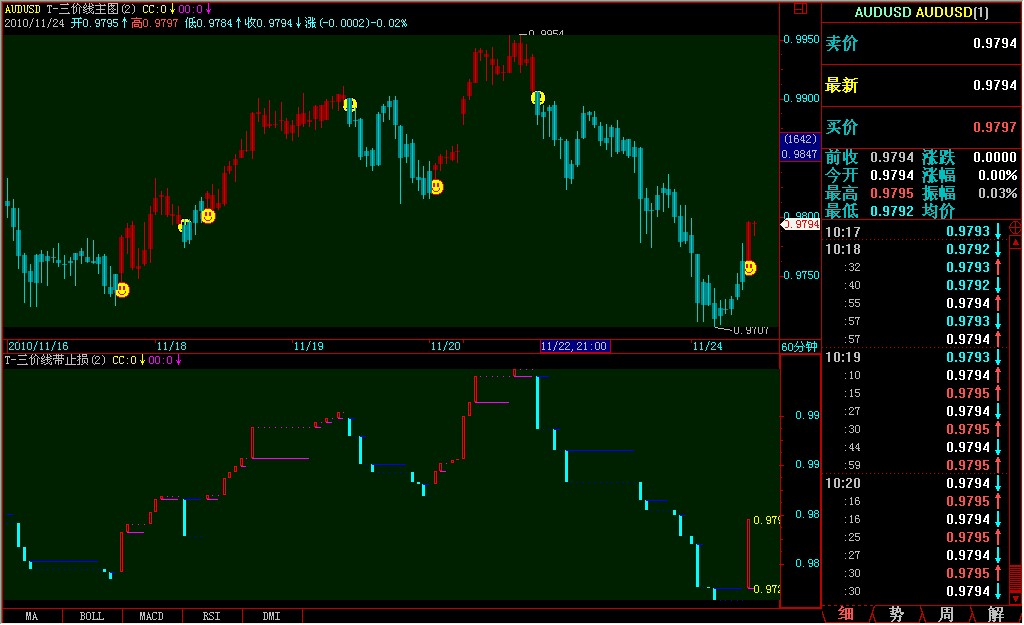
Task: Click the highlighted 11/22,21:00 date label
Action: tap(575, 347)
